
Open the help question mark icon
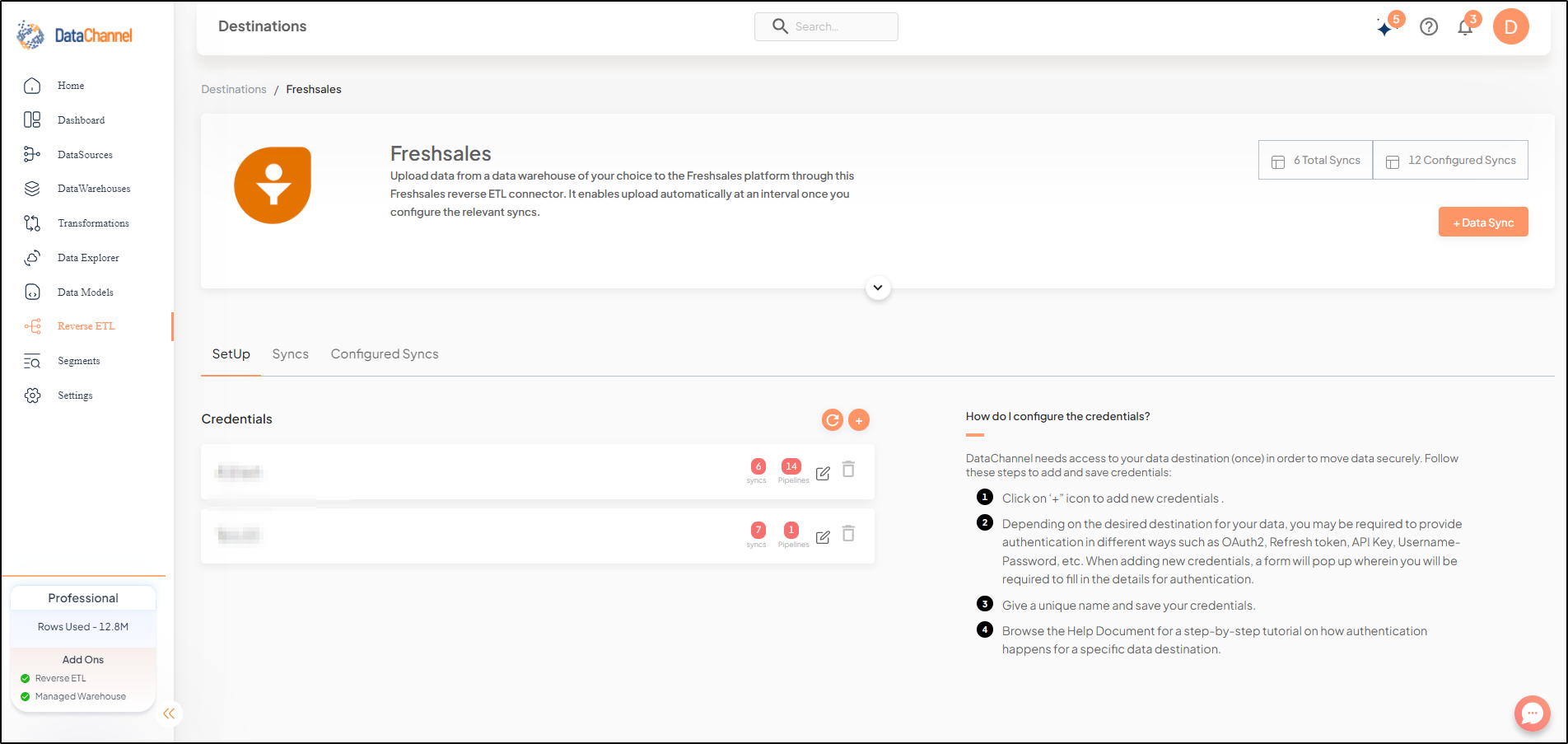(1429, 27)
